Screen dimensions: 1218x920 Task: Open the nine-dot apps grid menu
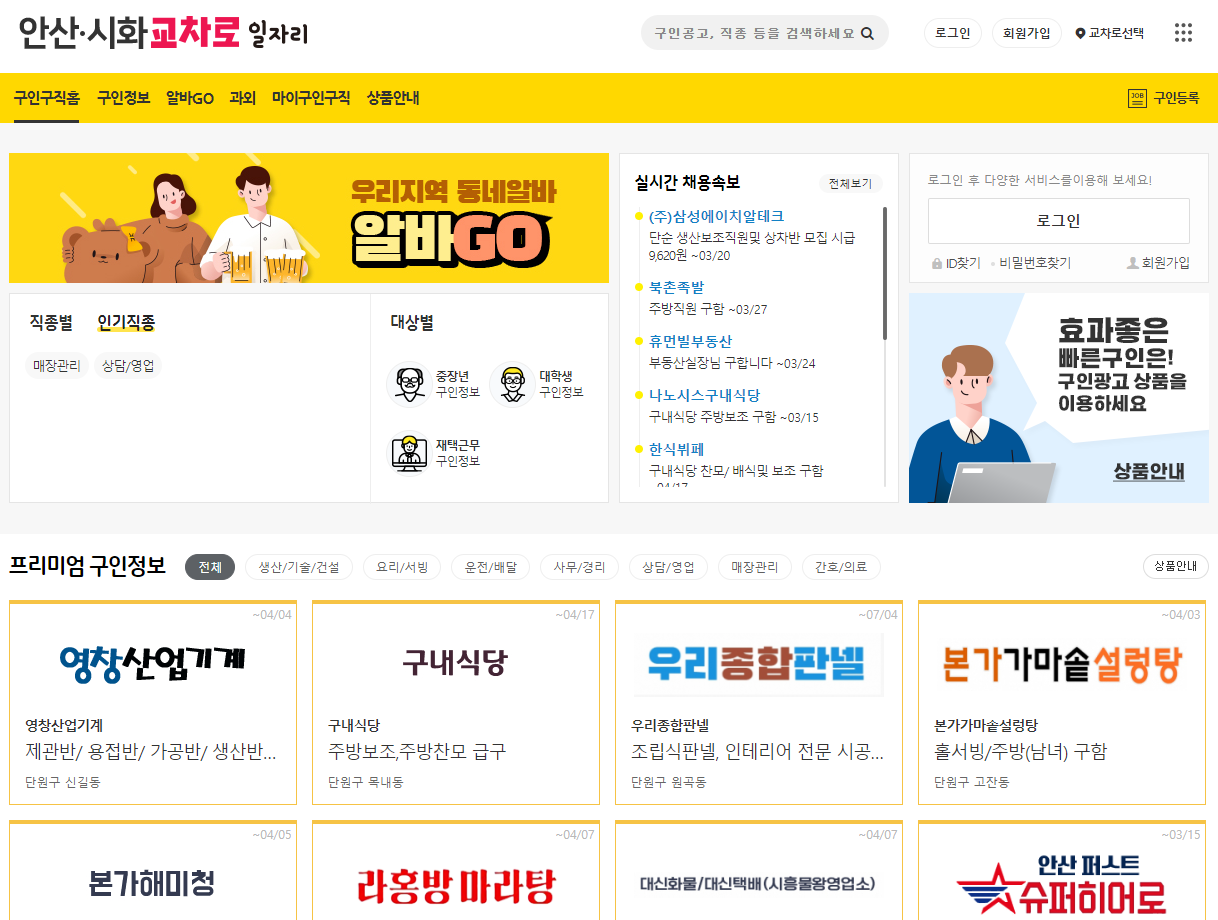(1183, 33)
